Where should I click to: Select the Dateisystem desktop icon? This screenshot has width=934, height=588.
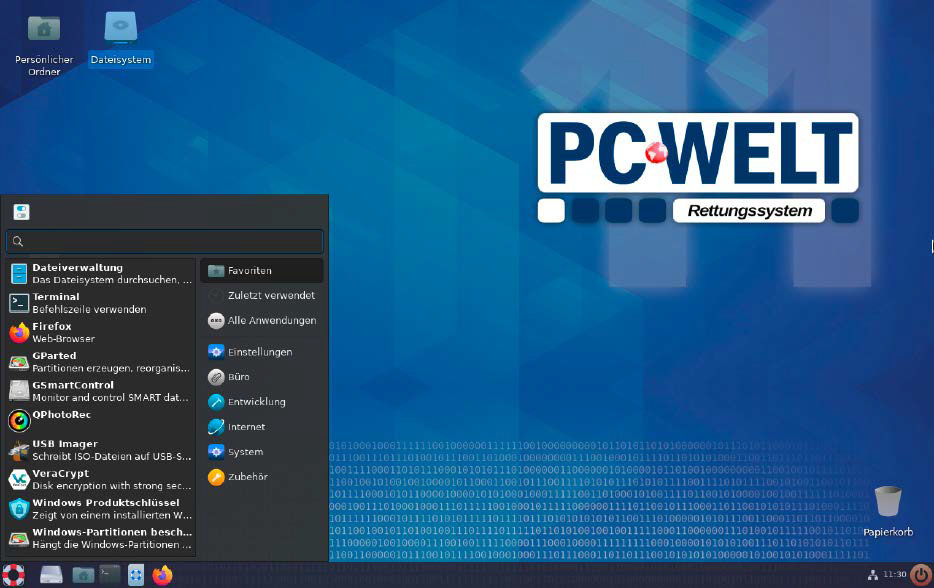pyautogui.click(x=121, y=39)
